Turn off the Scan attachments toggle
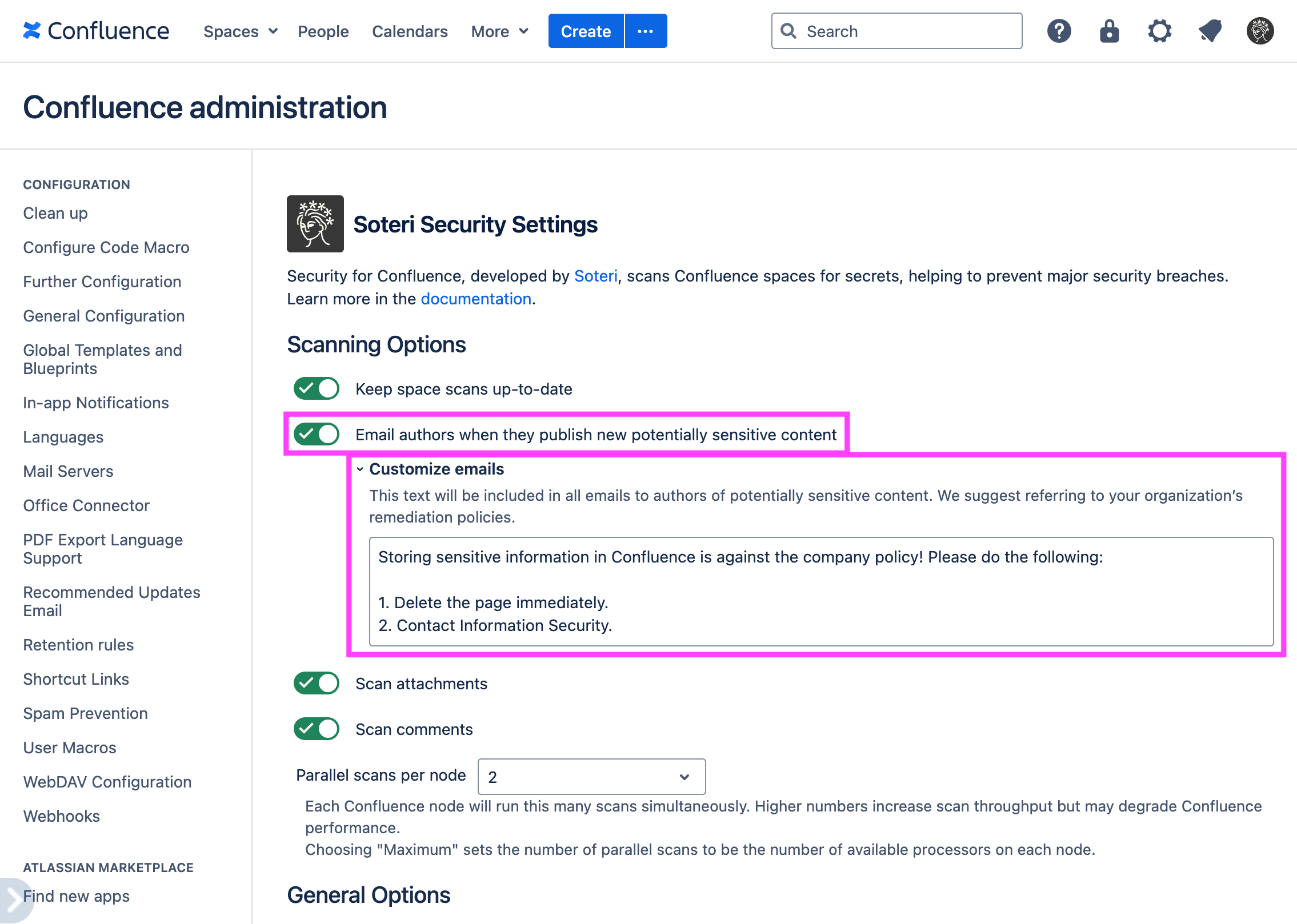 coord(315,683)
